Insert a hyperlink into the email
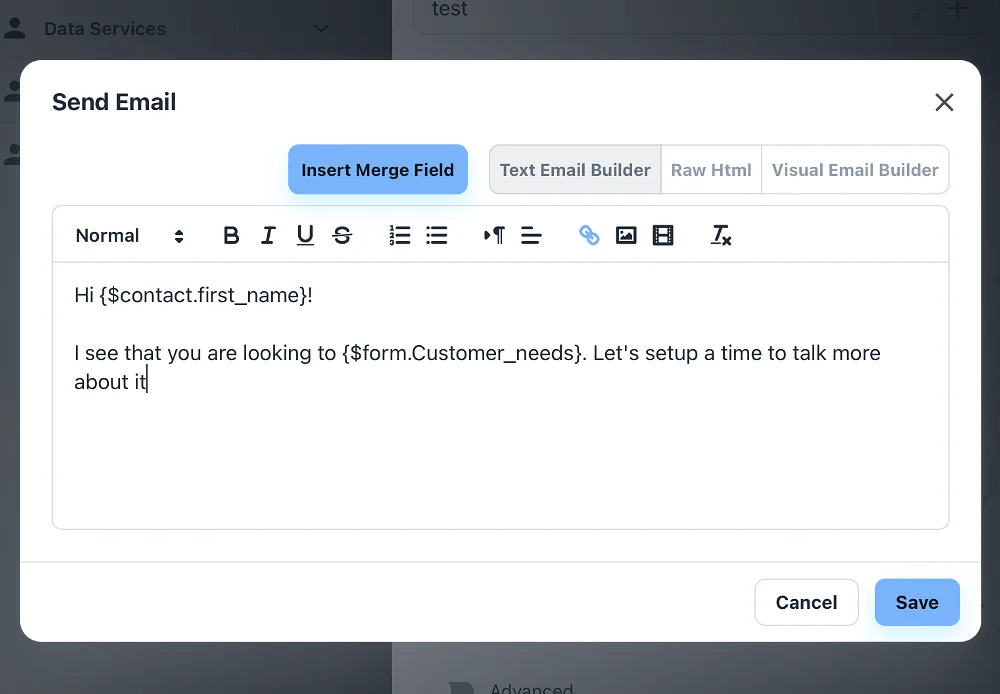This screenshot has width=1000, height=694. 589,236
